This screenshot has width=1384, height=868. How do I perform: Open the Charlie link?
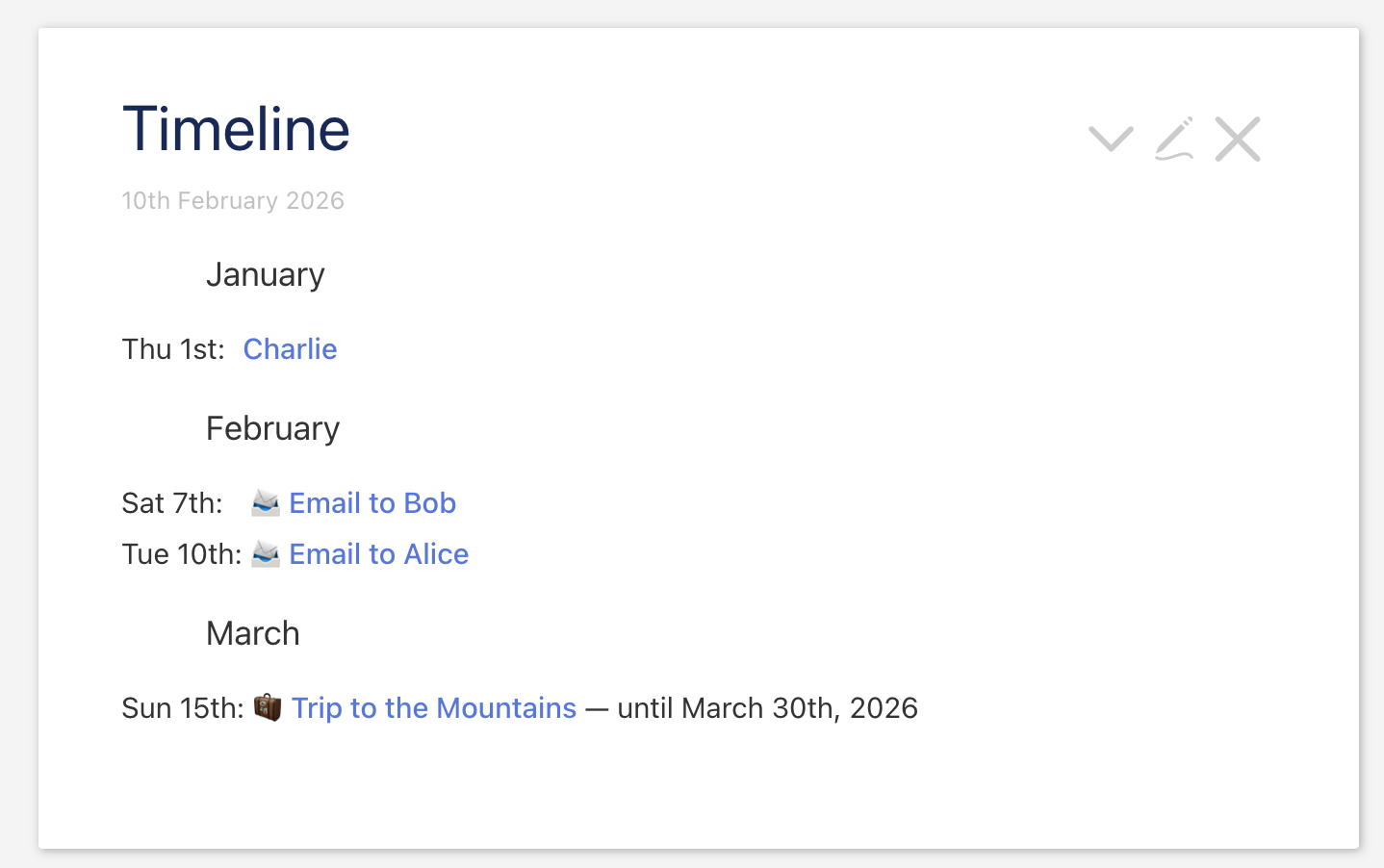[290, 349]
